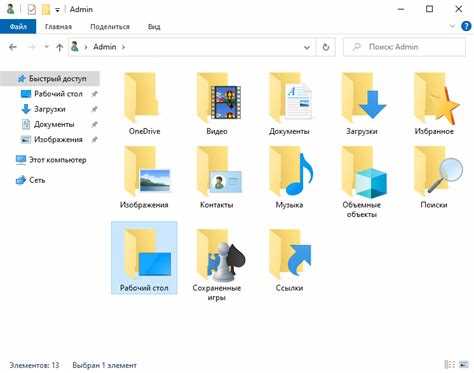474x373 pixels.
Task: Maximize the Admin window
Action: pos(430,9)
